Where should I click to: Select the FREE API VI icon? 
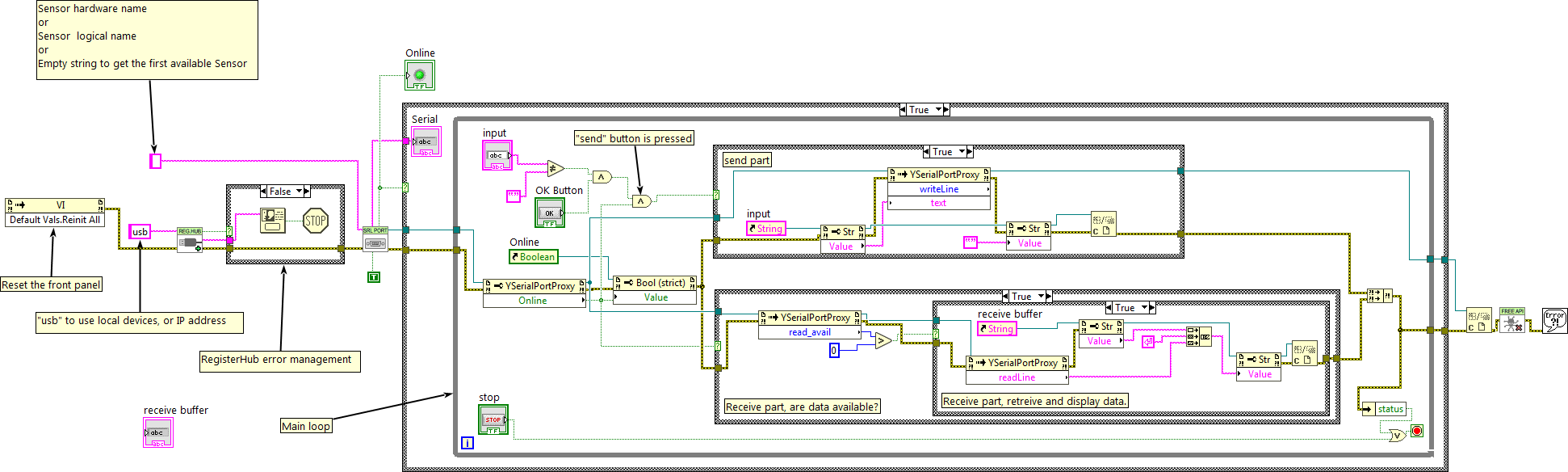1511,321
